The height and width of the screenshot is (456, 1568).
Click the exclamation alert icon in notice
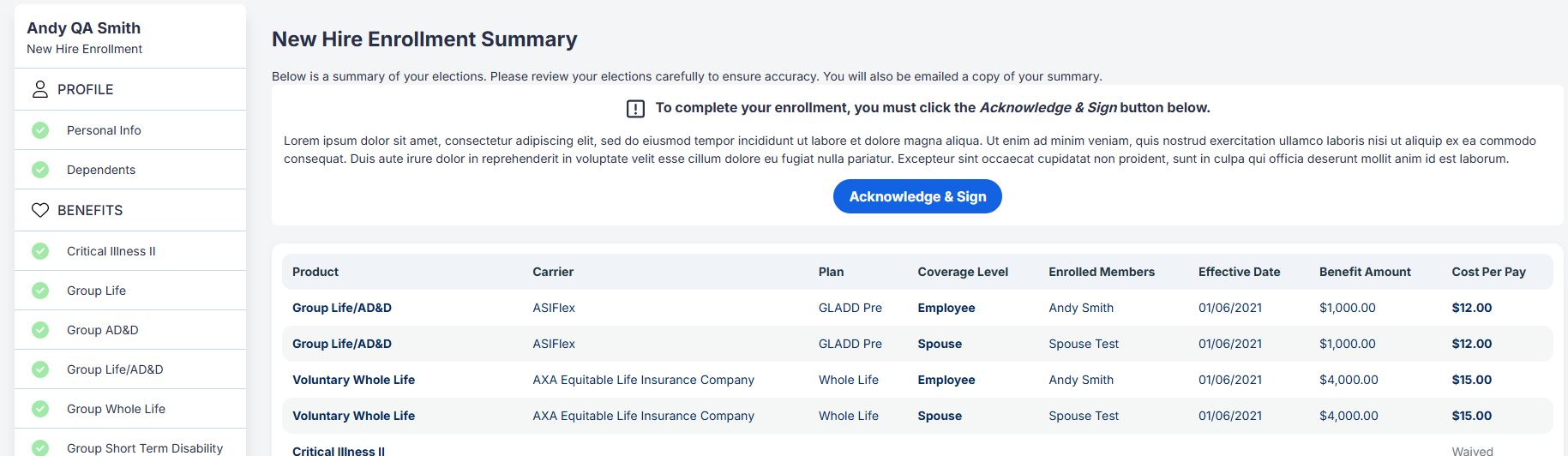[635, 109]
